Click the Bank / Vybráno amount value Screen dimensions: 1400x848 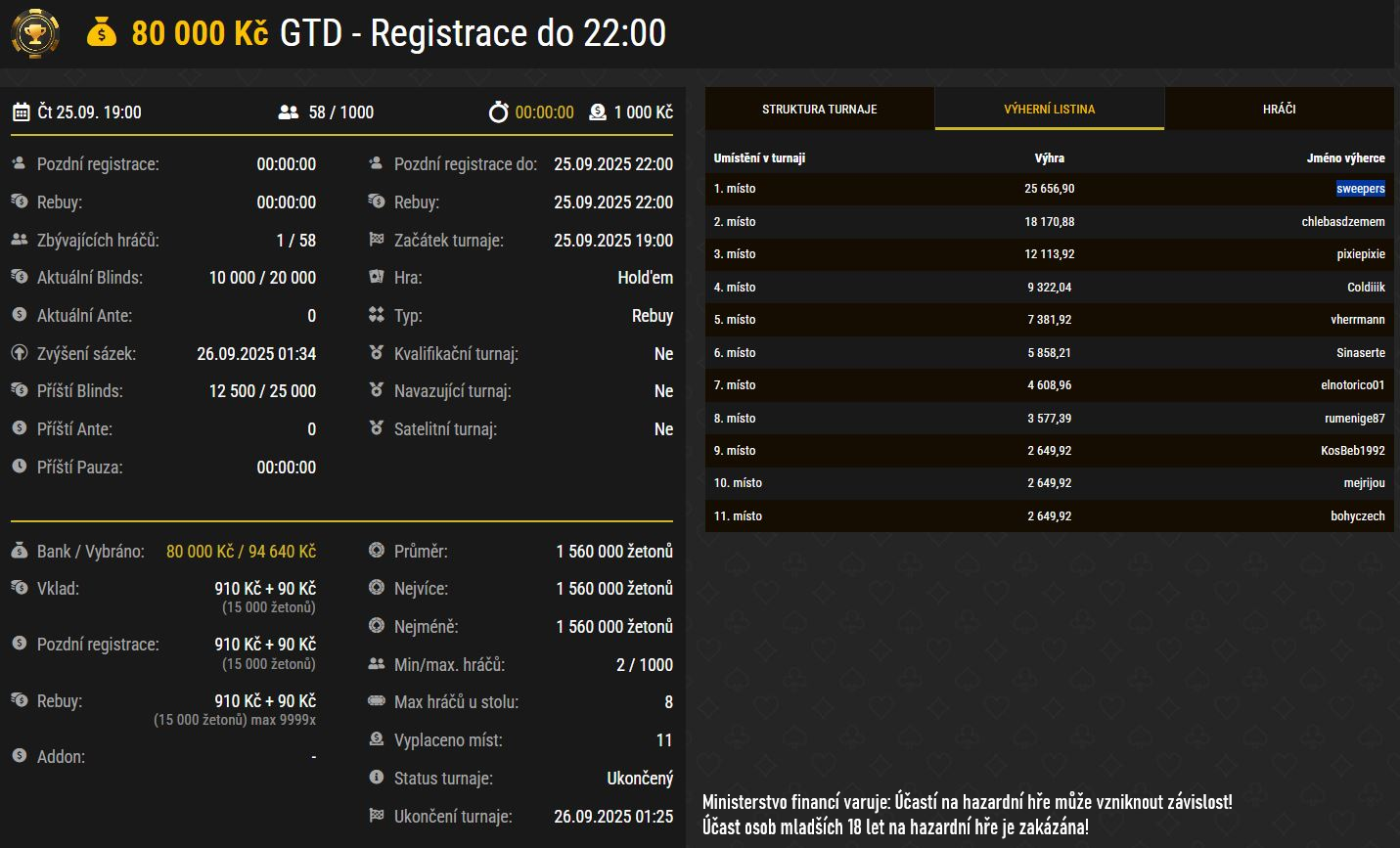click(241, 552)
